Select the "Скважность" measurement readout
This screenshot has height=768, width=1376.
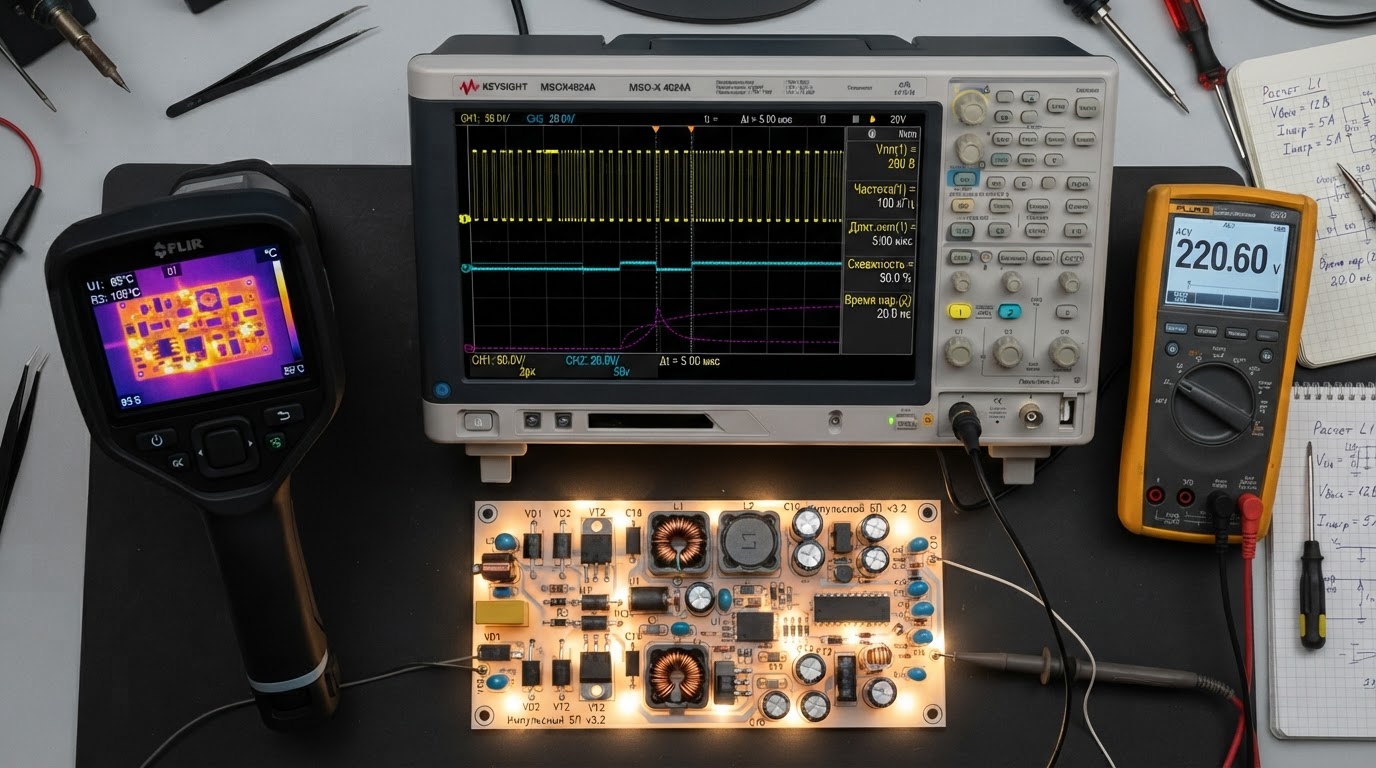point(880,270)
